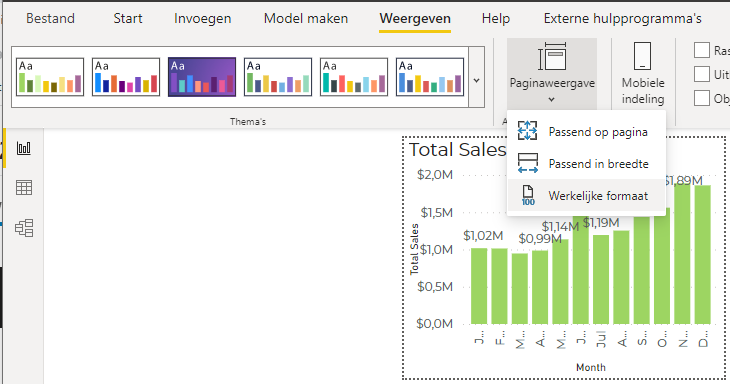Collapse the Paginaweergave dropdown chevron
Screen dimensions: 730x384
(x=552, y=99)
